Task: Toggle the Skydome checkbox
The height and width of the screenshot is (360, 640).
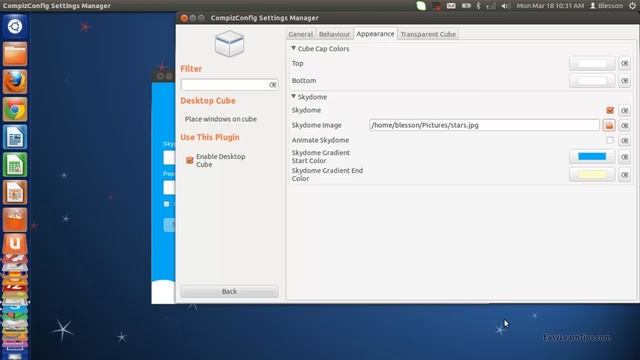Action: click(x=610, y=110)
